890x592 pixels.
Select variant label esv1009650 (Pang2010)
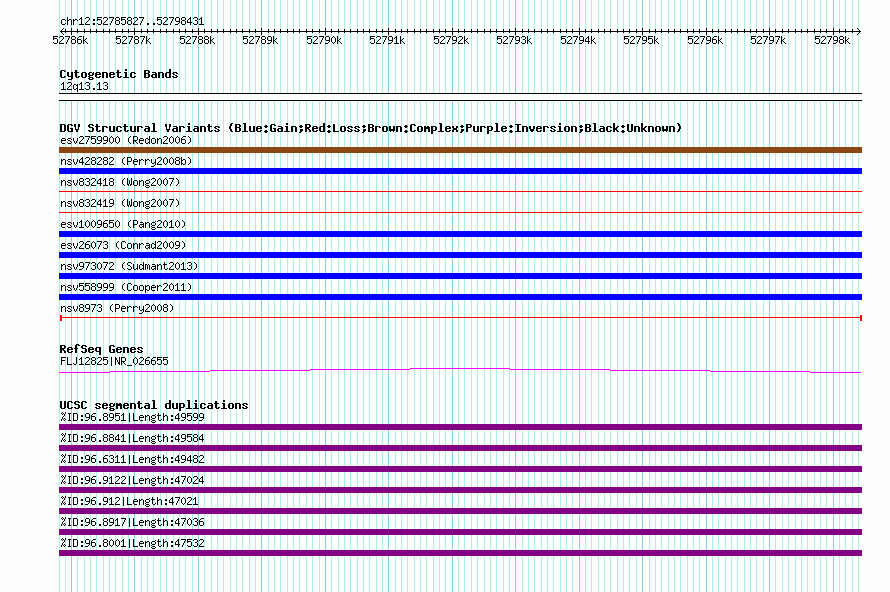click(x=123, y=224)
